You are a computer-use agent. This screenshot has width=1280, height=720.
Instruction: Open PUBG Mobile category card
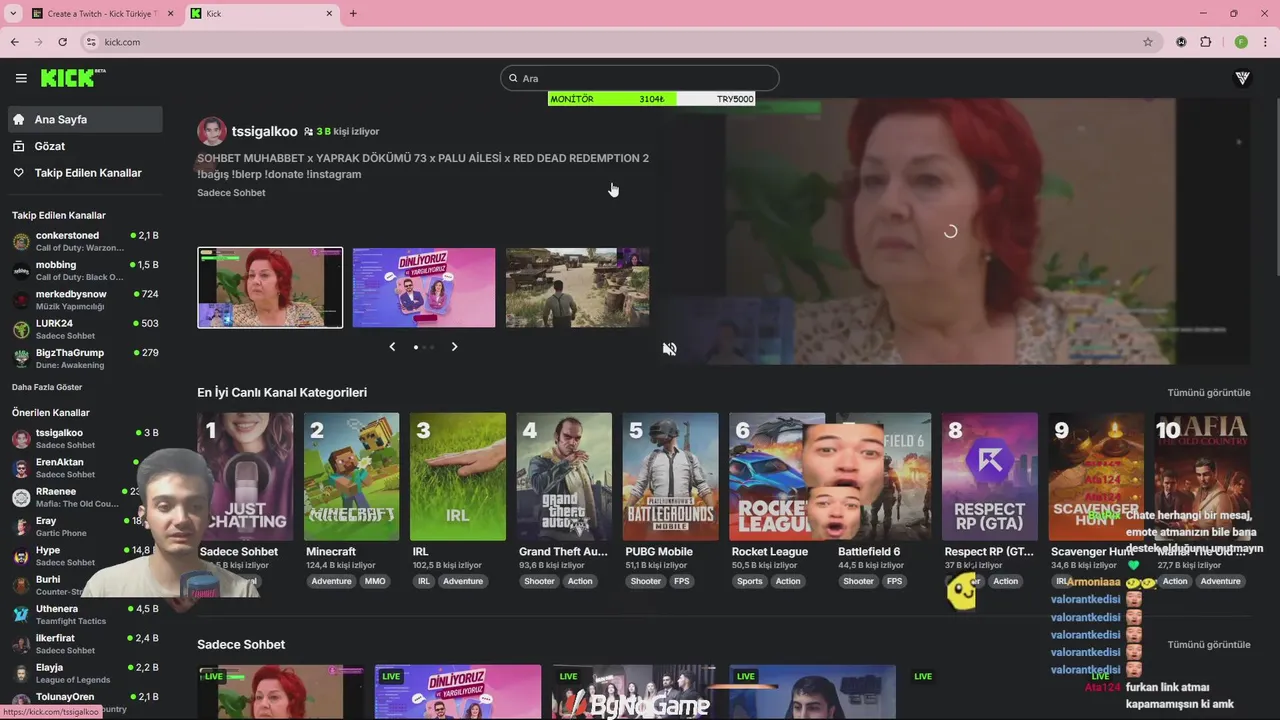coord(670,477)
